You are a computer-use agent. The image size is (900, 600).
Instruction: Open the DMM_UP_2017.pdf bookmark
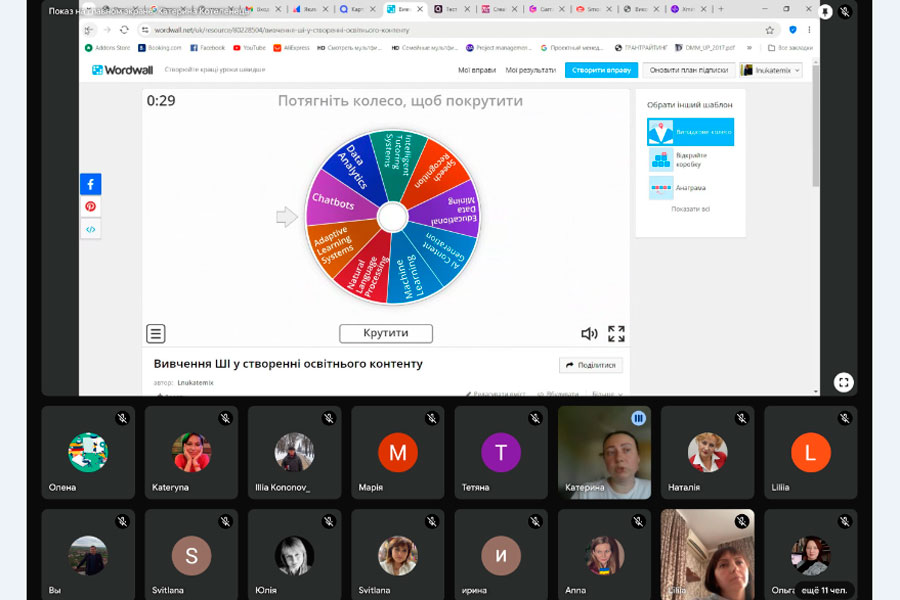[705, 48]
